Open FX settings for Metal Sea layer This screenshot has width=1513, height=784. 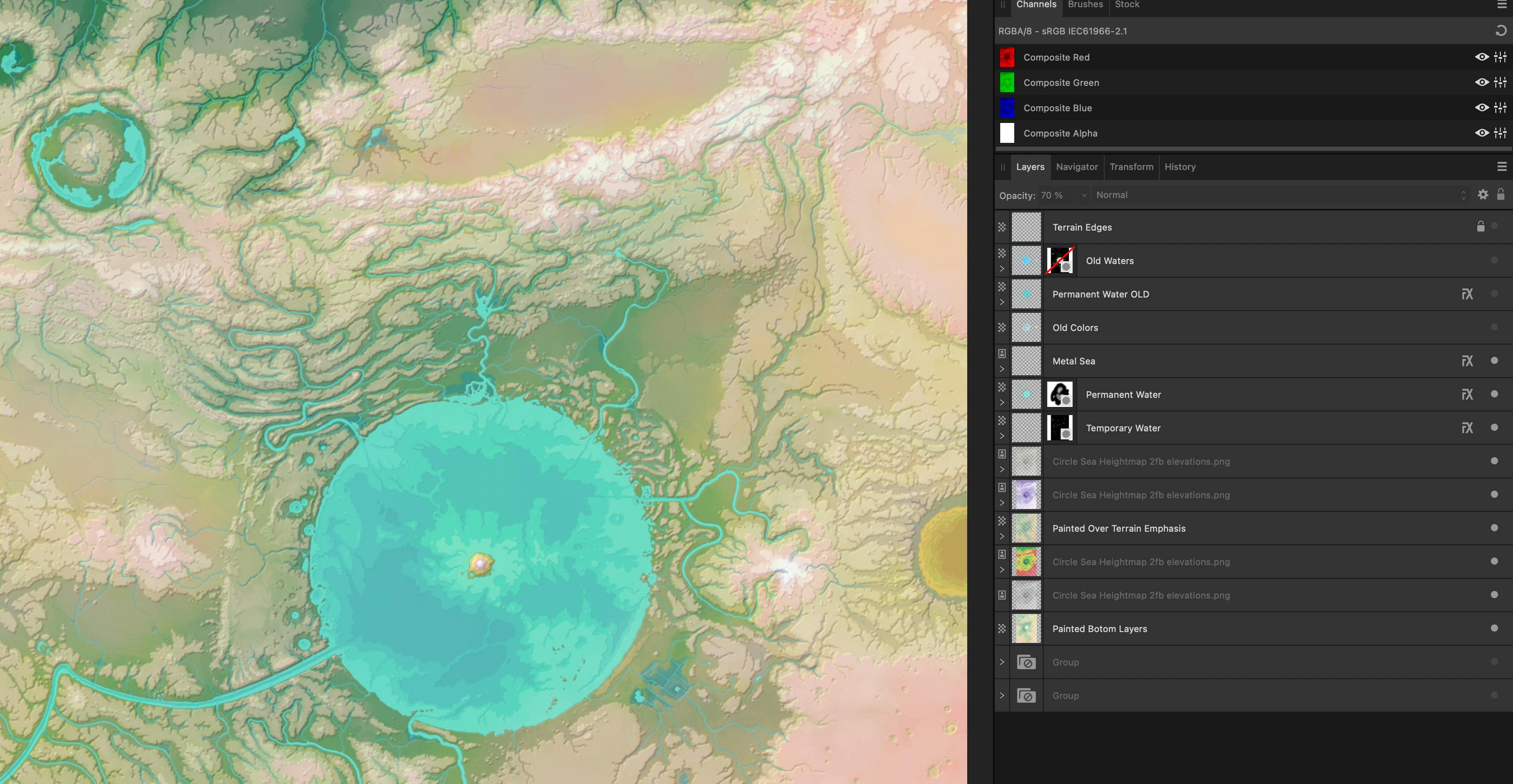tap(1466, 361)
